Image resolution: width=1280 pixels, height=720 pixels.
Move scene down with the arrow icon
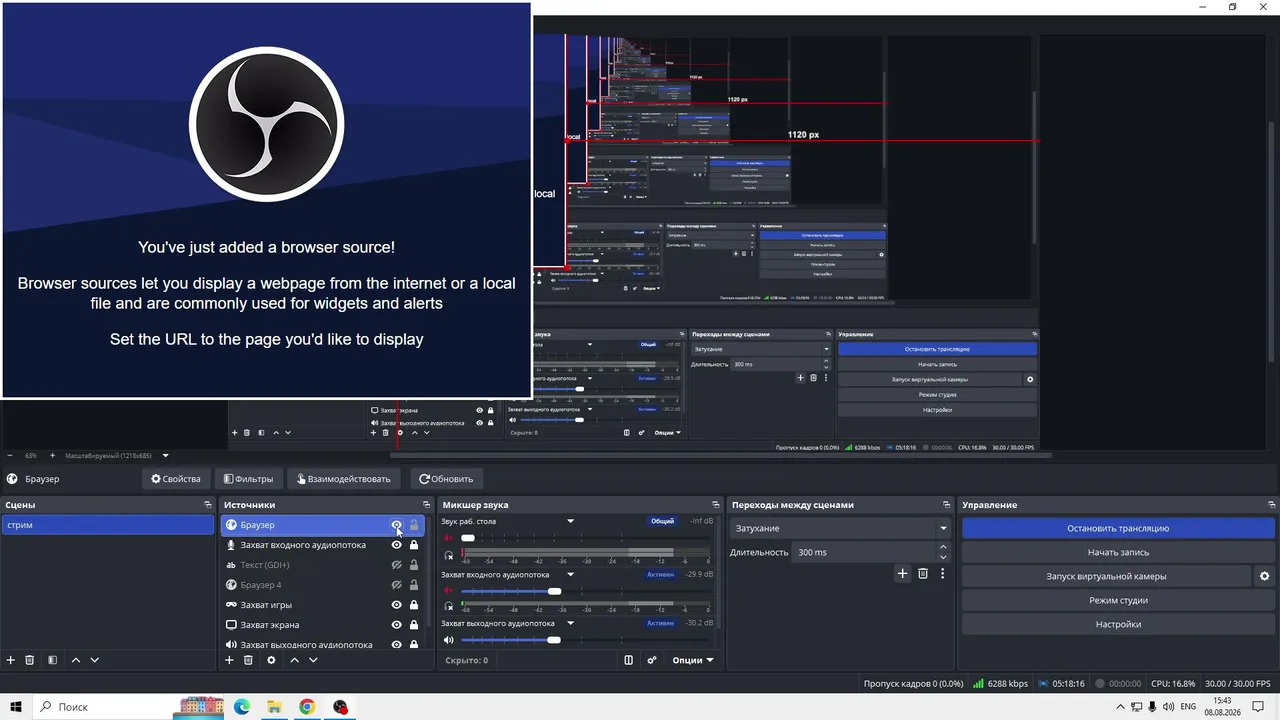pyautogui.click(x=95, y=660)
